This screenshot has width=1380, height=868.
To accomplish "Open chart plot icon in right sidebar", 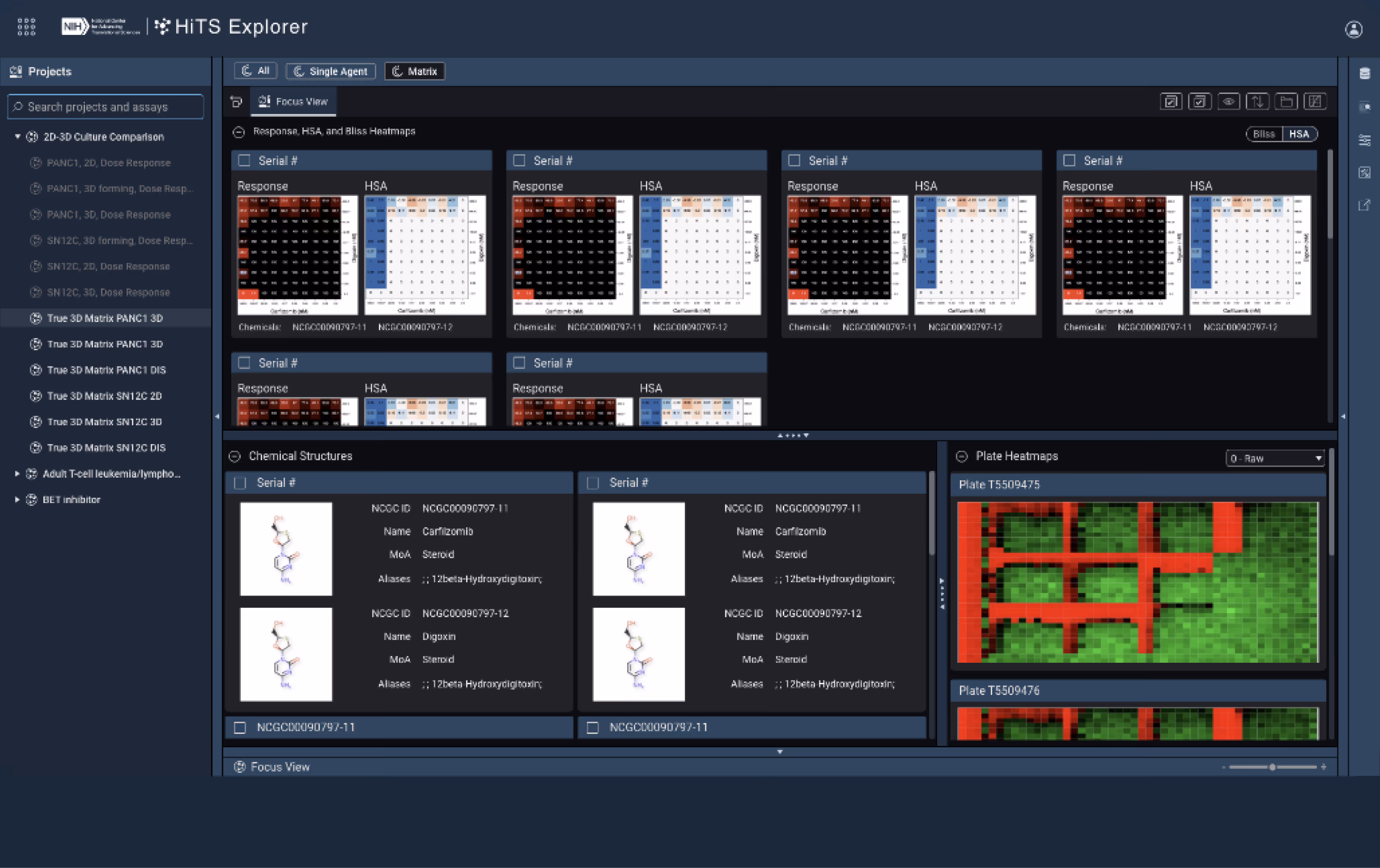I will coord(1365,172).
